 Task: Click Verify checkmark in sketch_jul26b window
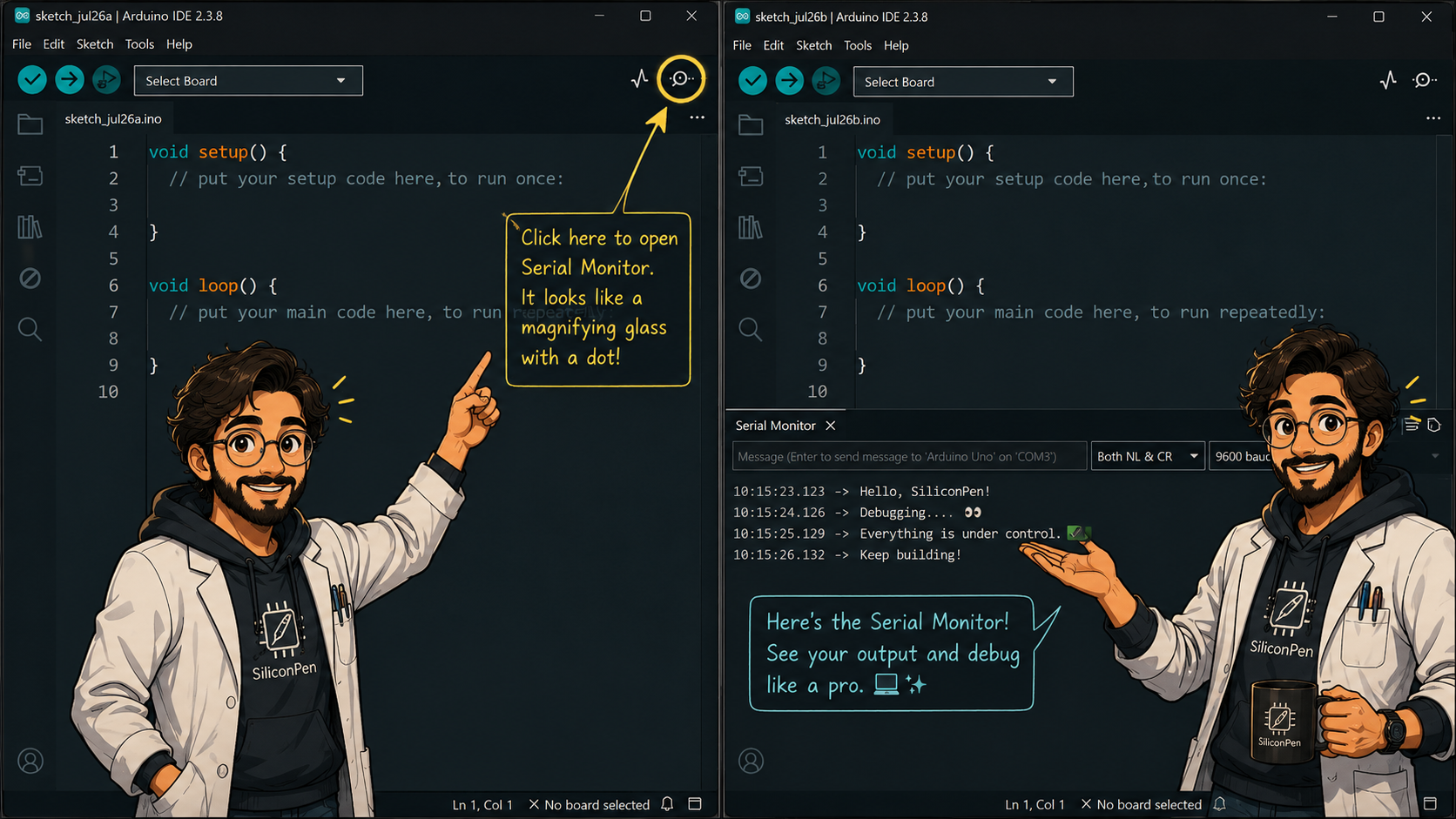tap(752, 81)
